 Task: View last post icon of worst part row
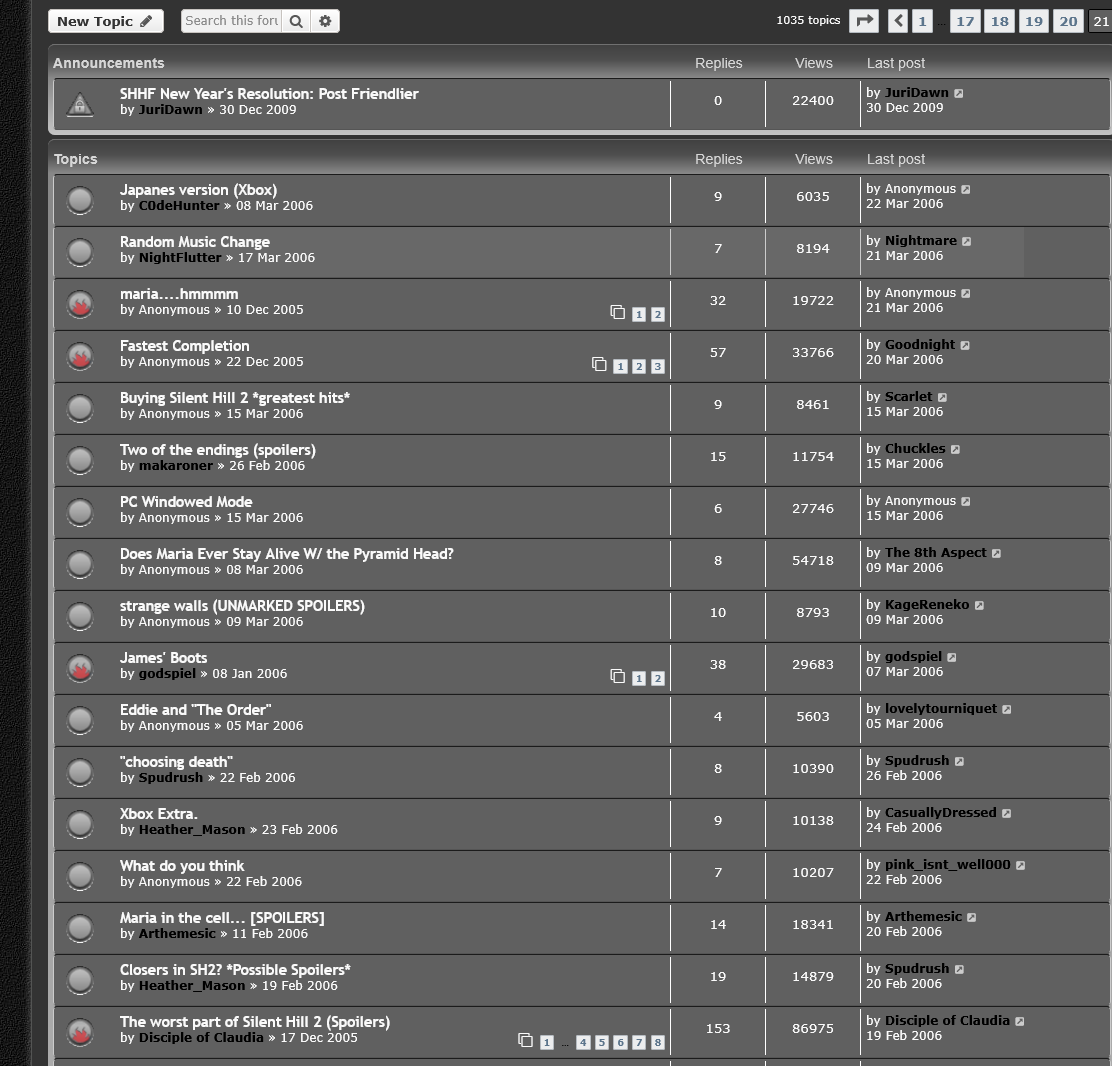tap(1020, 1021)
